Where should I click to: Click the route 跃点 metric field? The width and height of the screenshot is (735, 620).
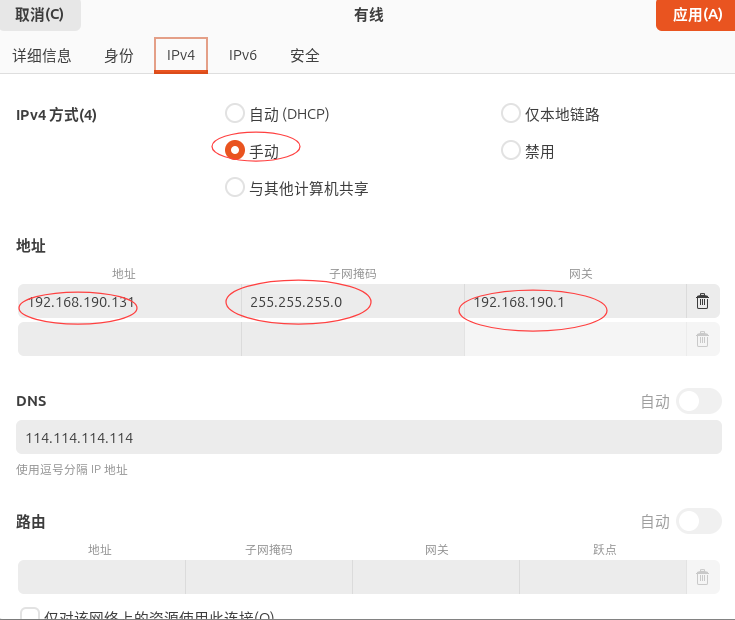click(603, 577)
